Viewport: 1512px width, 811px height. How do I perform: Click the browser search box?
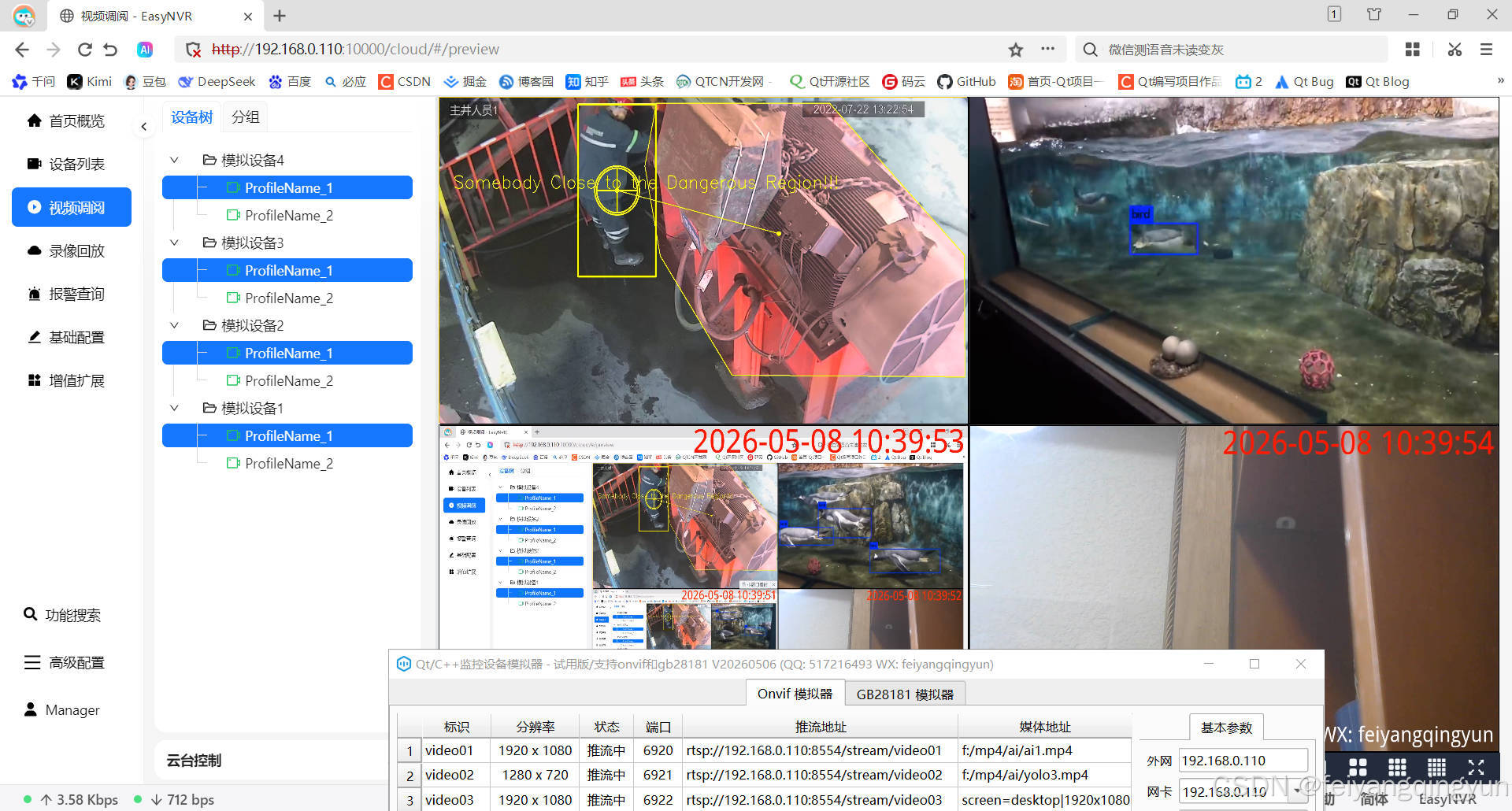1231,50
